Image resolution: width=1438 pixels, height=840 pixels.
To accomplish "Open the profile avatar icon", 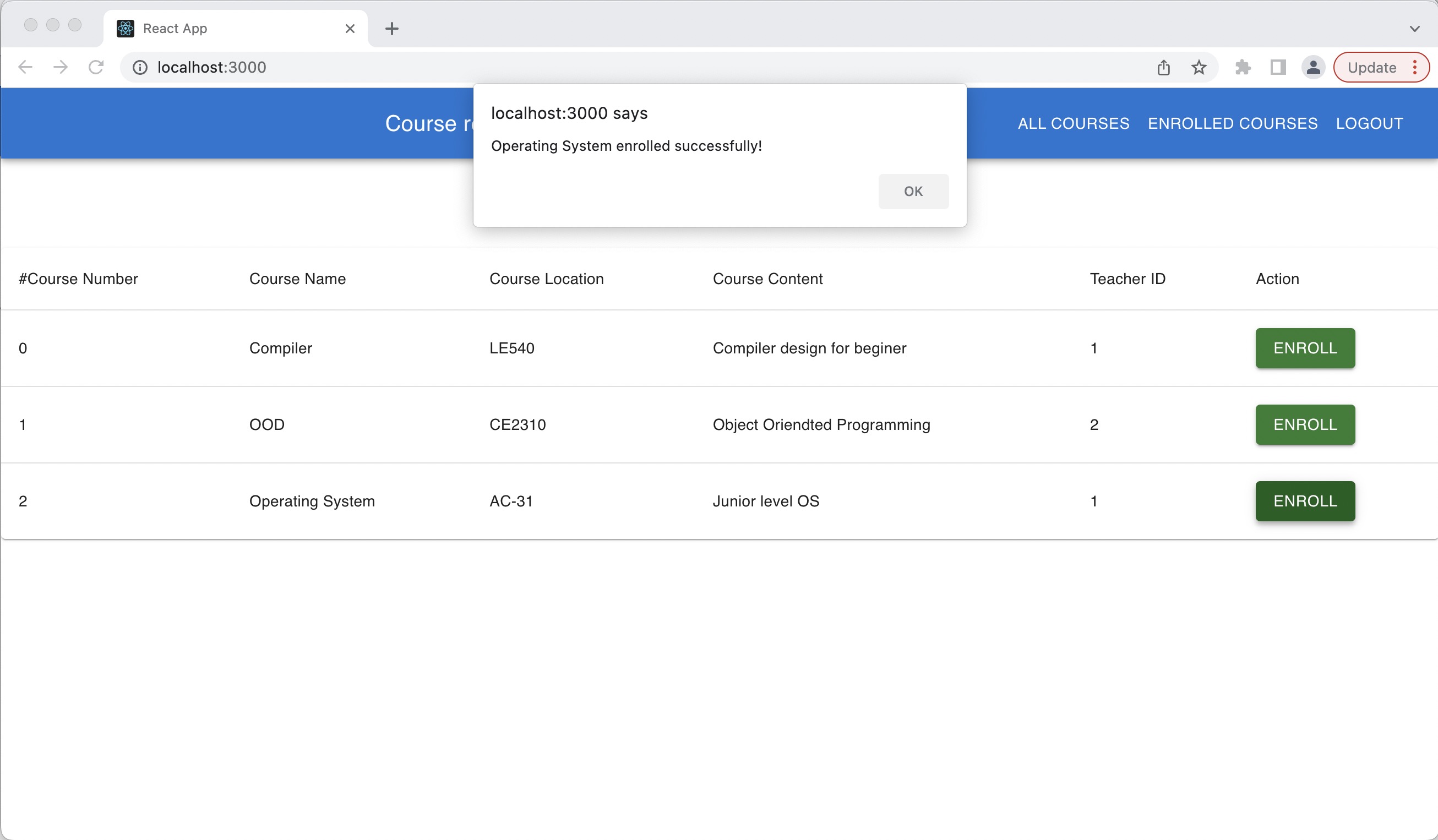I will (1312, 67).
